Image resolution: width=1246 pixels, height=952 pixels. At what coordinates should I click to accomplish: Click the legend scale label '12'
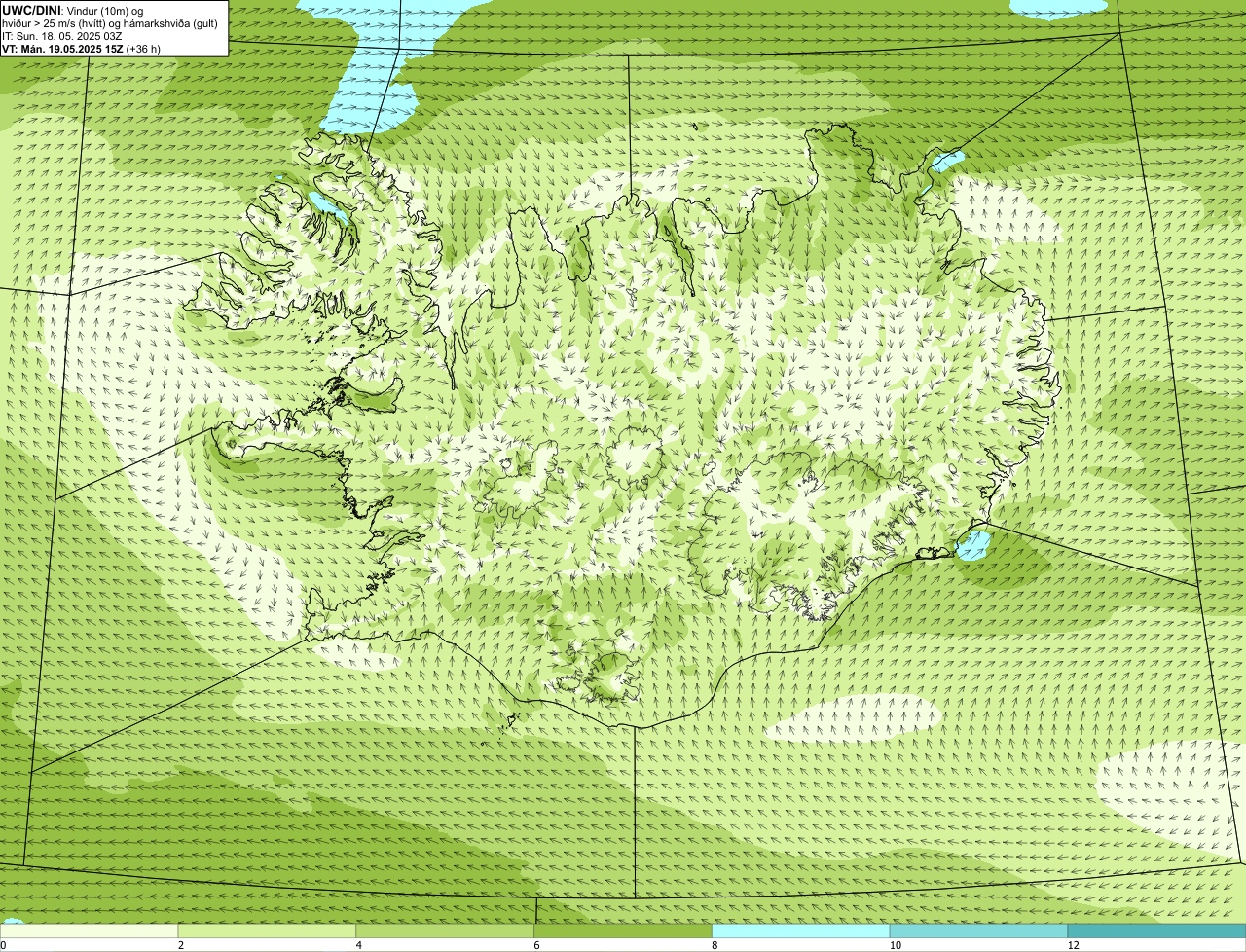[x=1073, y=945]
